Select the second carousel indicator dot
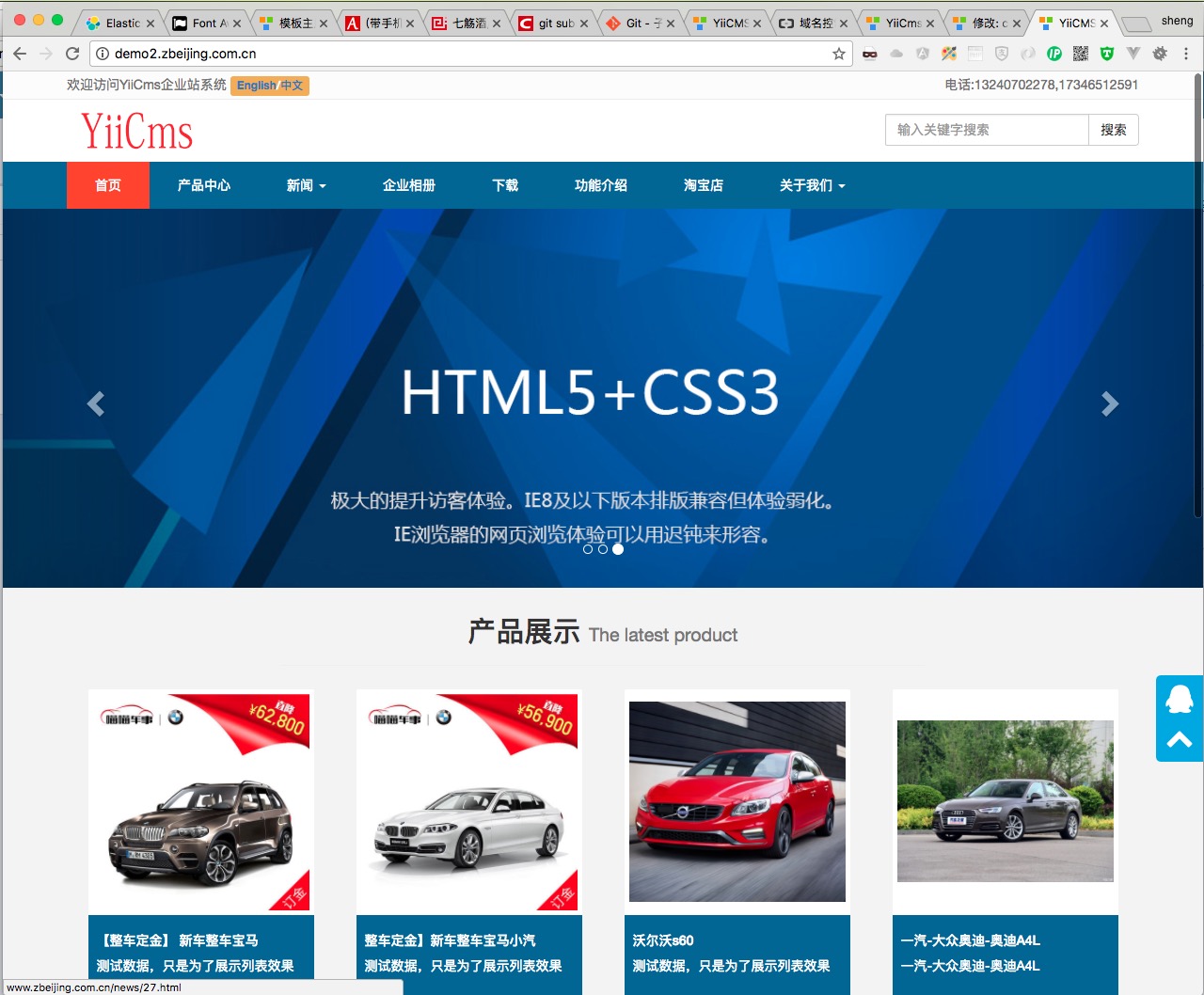 point(603,549)
